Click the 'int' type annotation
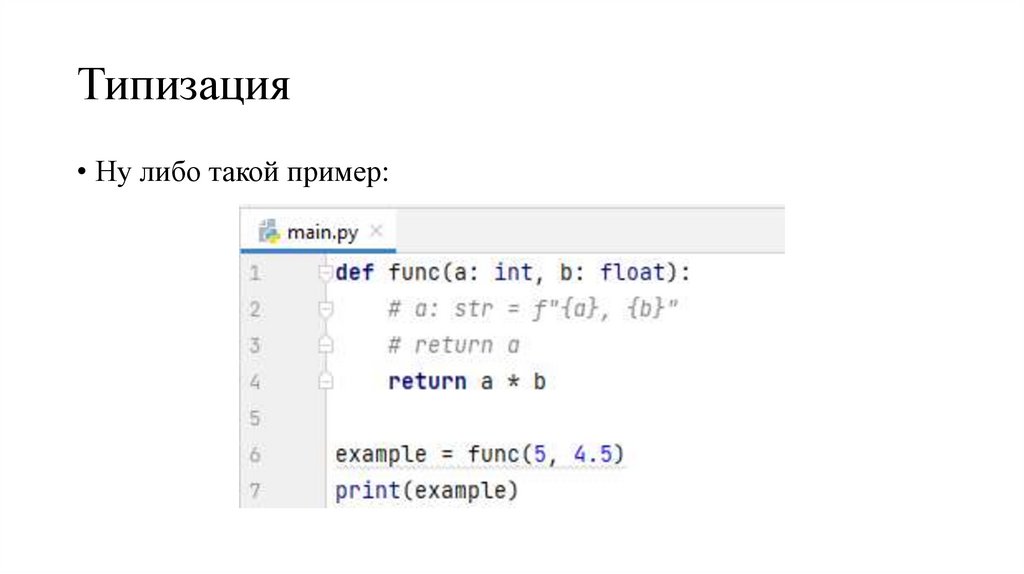Viewport: 1024px width, 574px height. pyautogui.click(x=512, y=273)
